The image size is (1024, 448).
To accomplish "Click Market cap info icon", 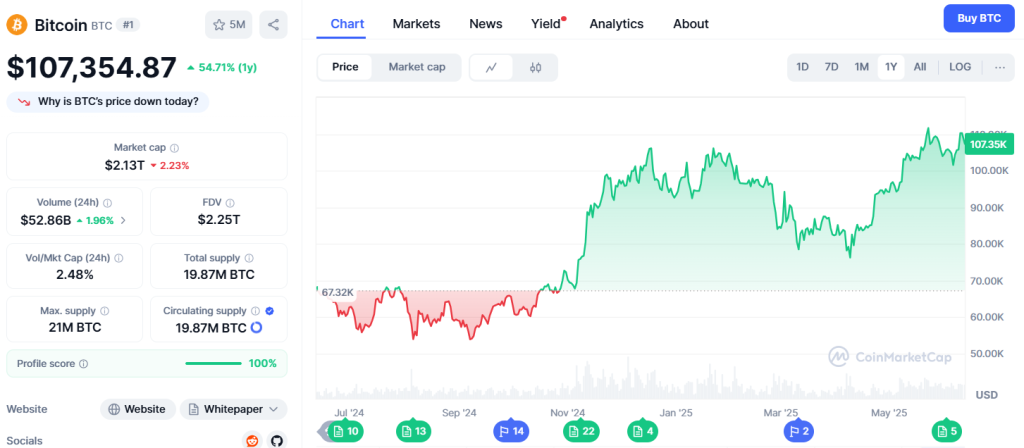I will [x=174, y=148].
